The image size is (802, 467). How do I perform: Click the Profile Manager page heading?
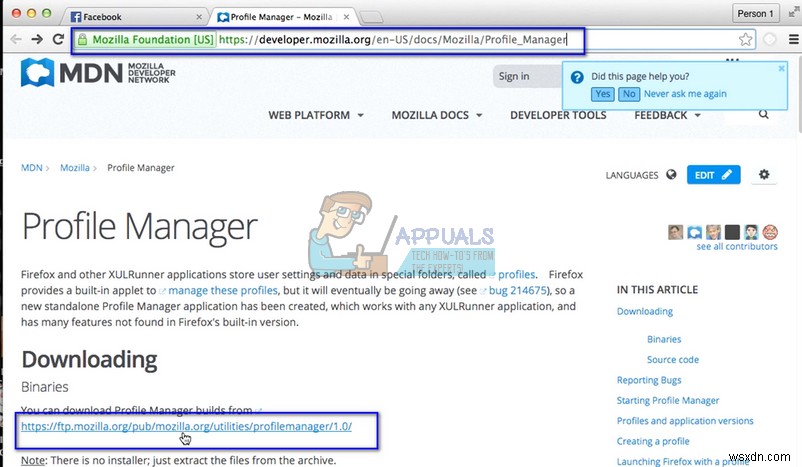pyautogui.click(x=139, y=227)
